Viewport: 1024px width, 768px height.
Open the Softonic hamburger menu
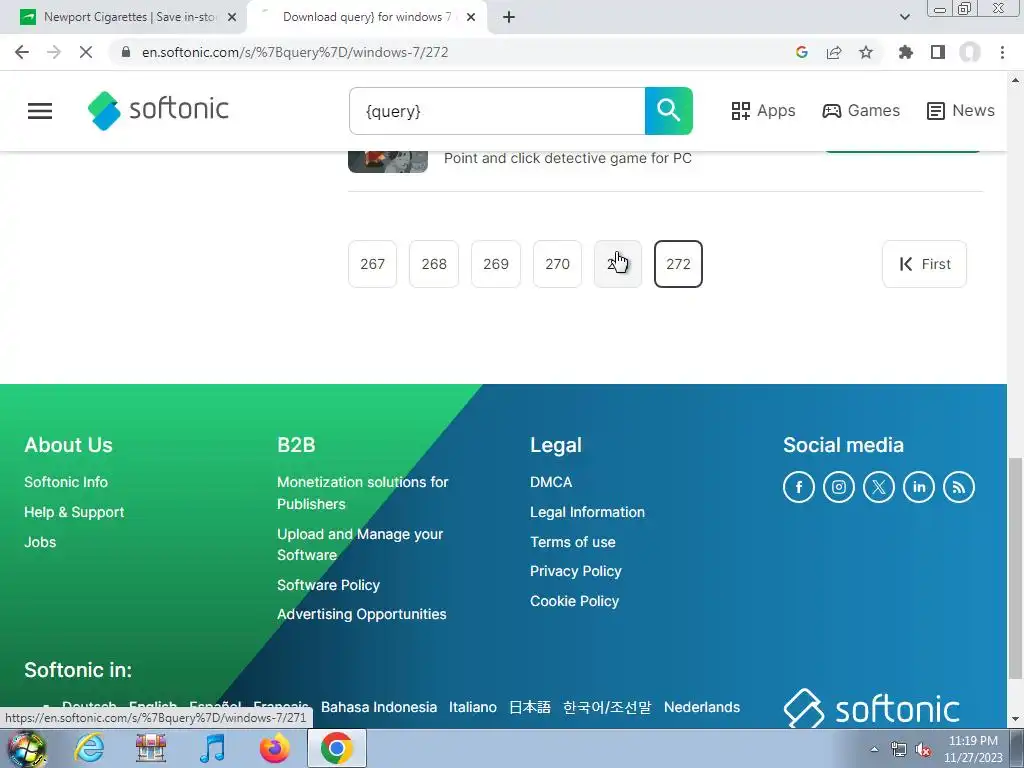click(x=40, y=110)
